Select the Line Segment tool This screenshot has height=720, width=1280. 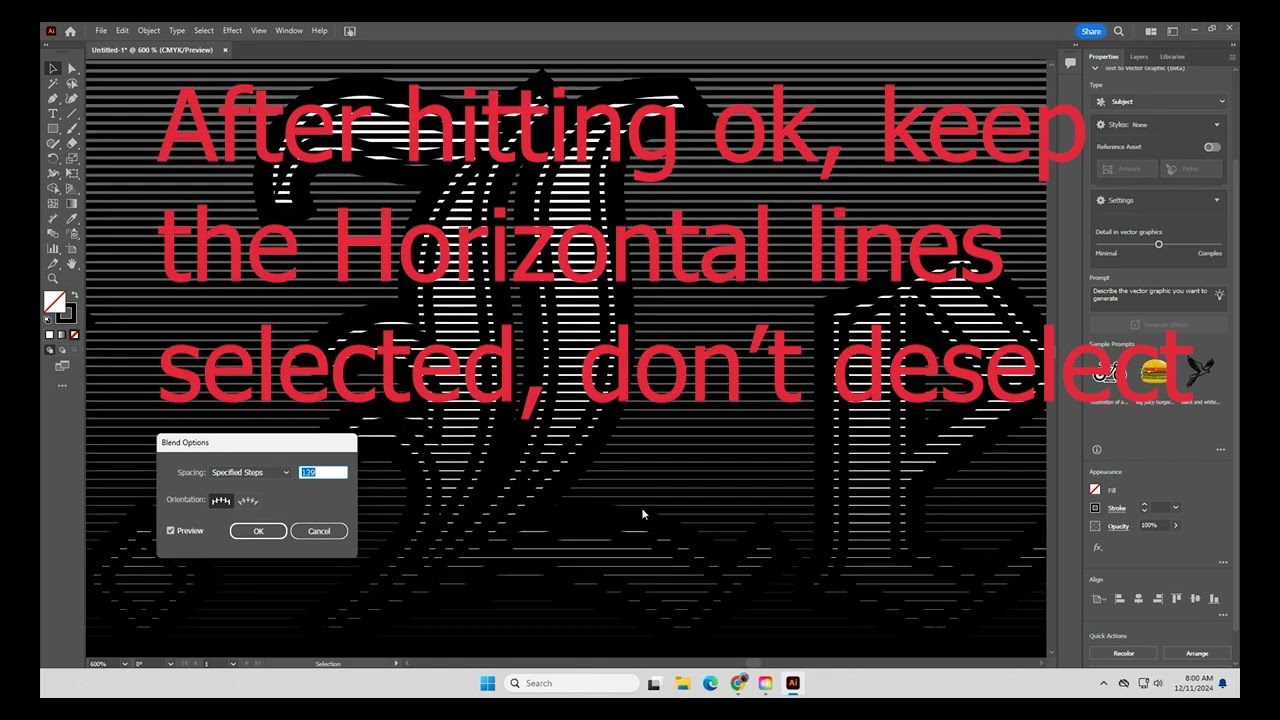(x=72, y=114)
